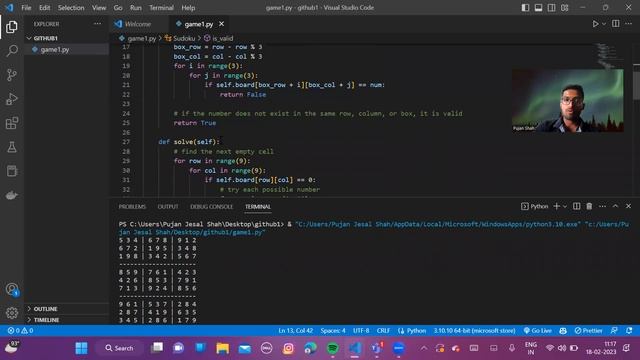
Task: Split the terminal
Action: [576, 206]
